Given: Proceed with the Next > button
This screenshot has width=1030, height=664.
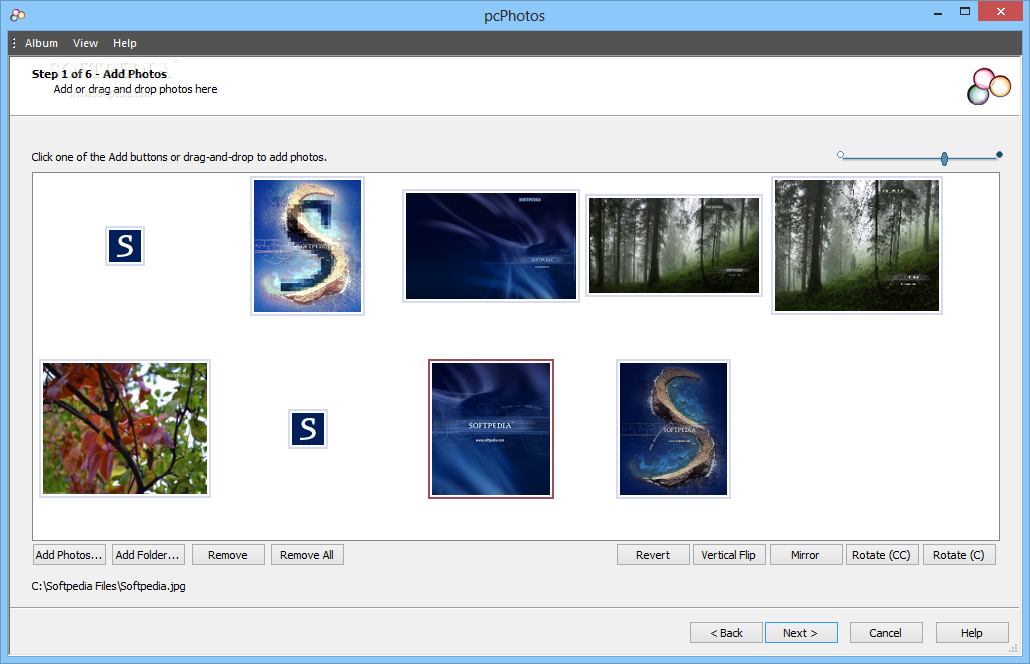Looking at the screenshot, I should (801, 633).
